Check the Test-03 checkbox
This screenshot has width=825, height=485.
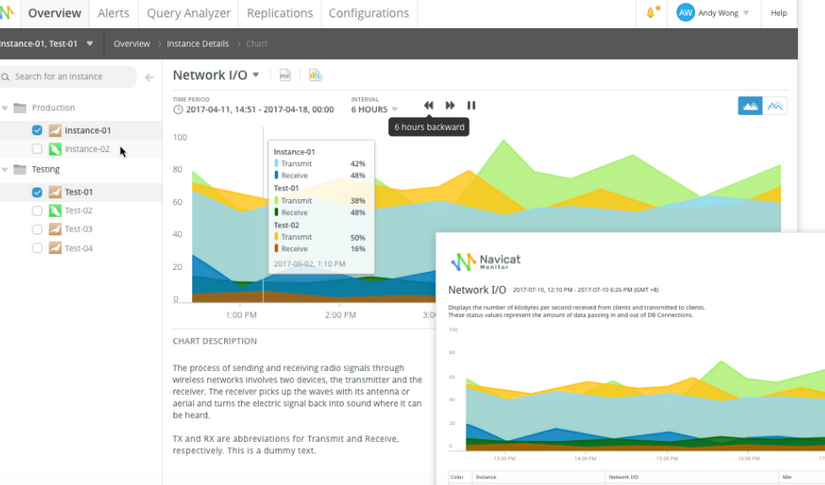pyautogui.click(x=37, y=229)
